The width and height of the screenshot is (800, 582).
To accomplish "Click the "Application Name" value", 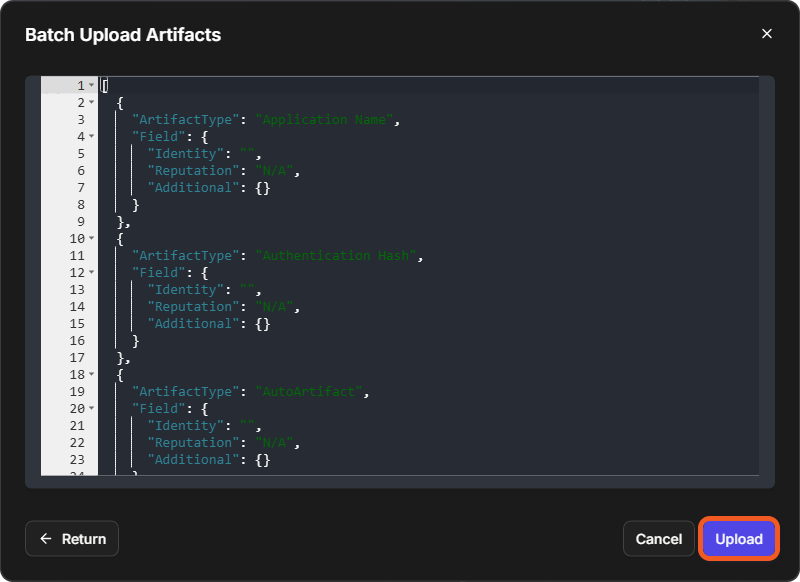I will tap(324, 120).
